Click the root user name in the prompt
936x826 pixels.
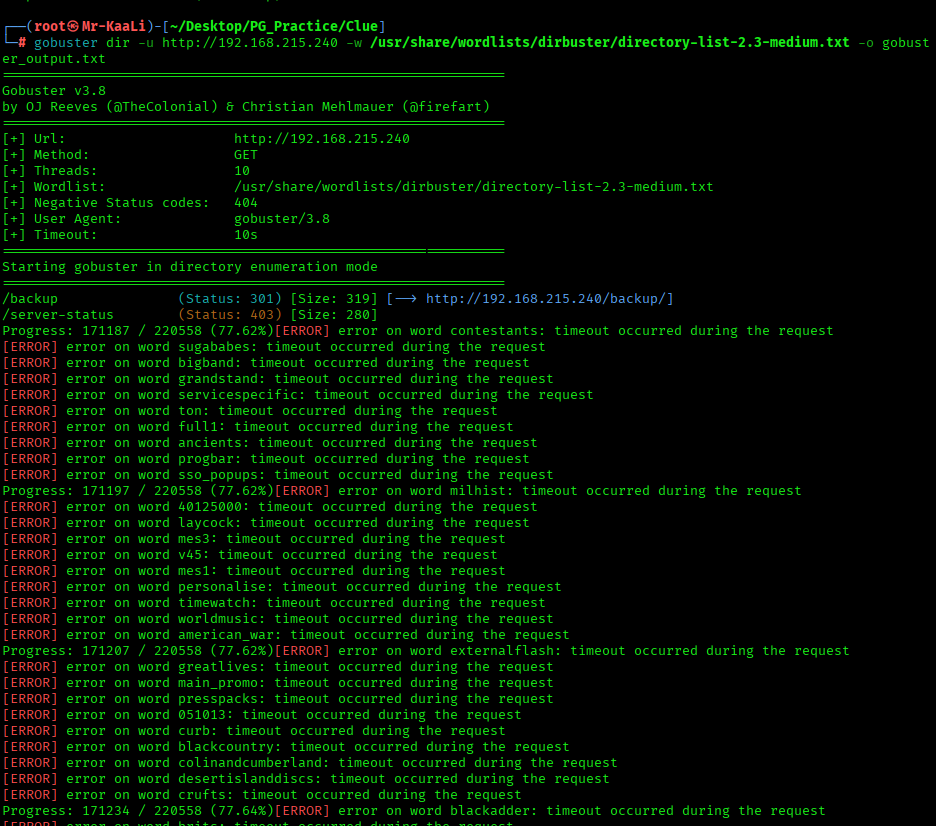point(50,26)
